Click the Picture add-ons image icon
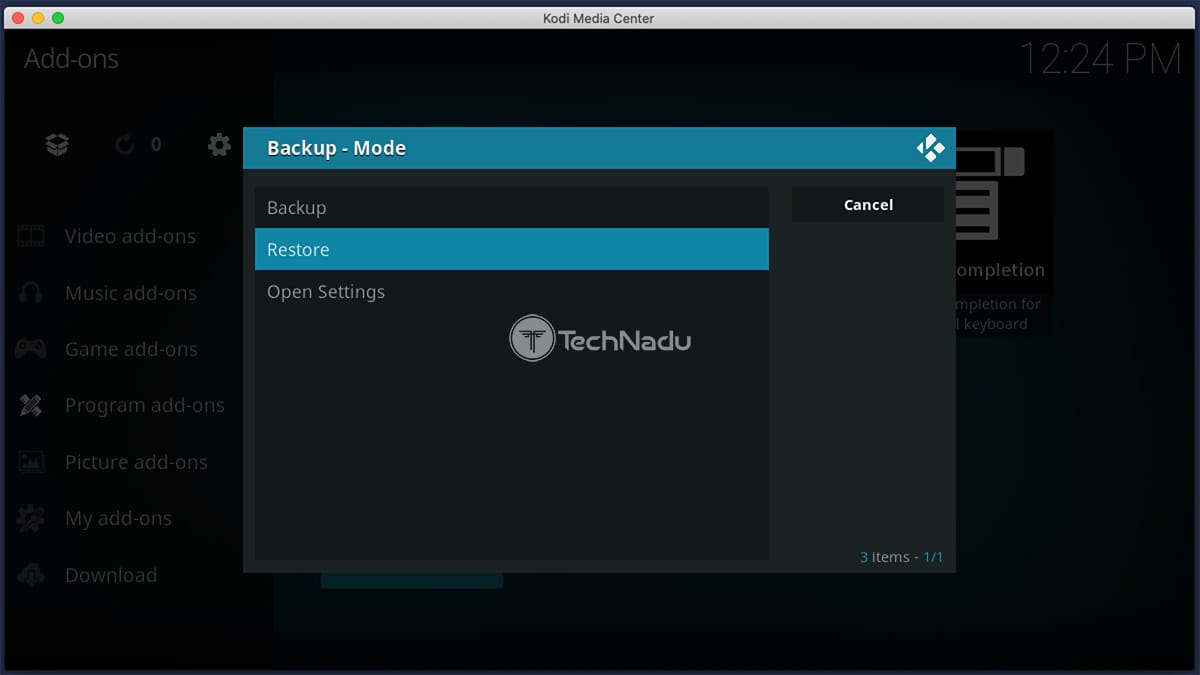 point(31,462)
